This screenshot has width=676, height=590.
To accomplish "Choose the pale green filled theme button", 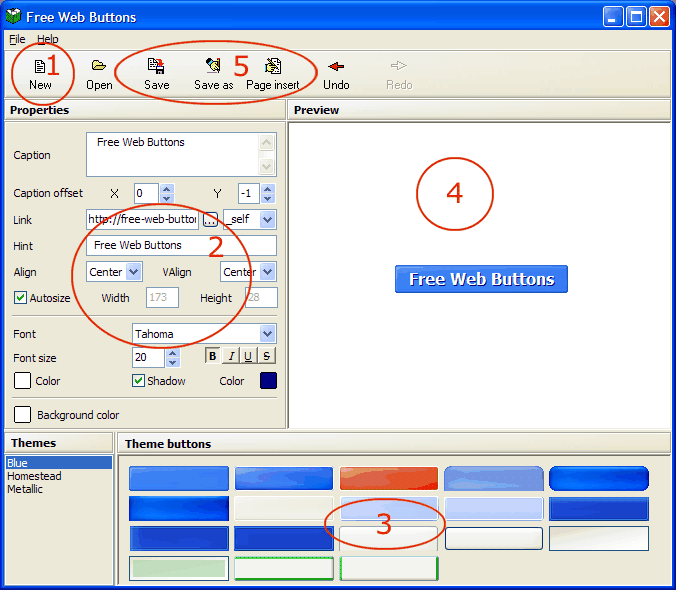I will tap(179, 568).
